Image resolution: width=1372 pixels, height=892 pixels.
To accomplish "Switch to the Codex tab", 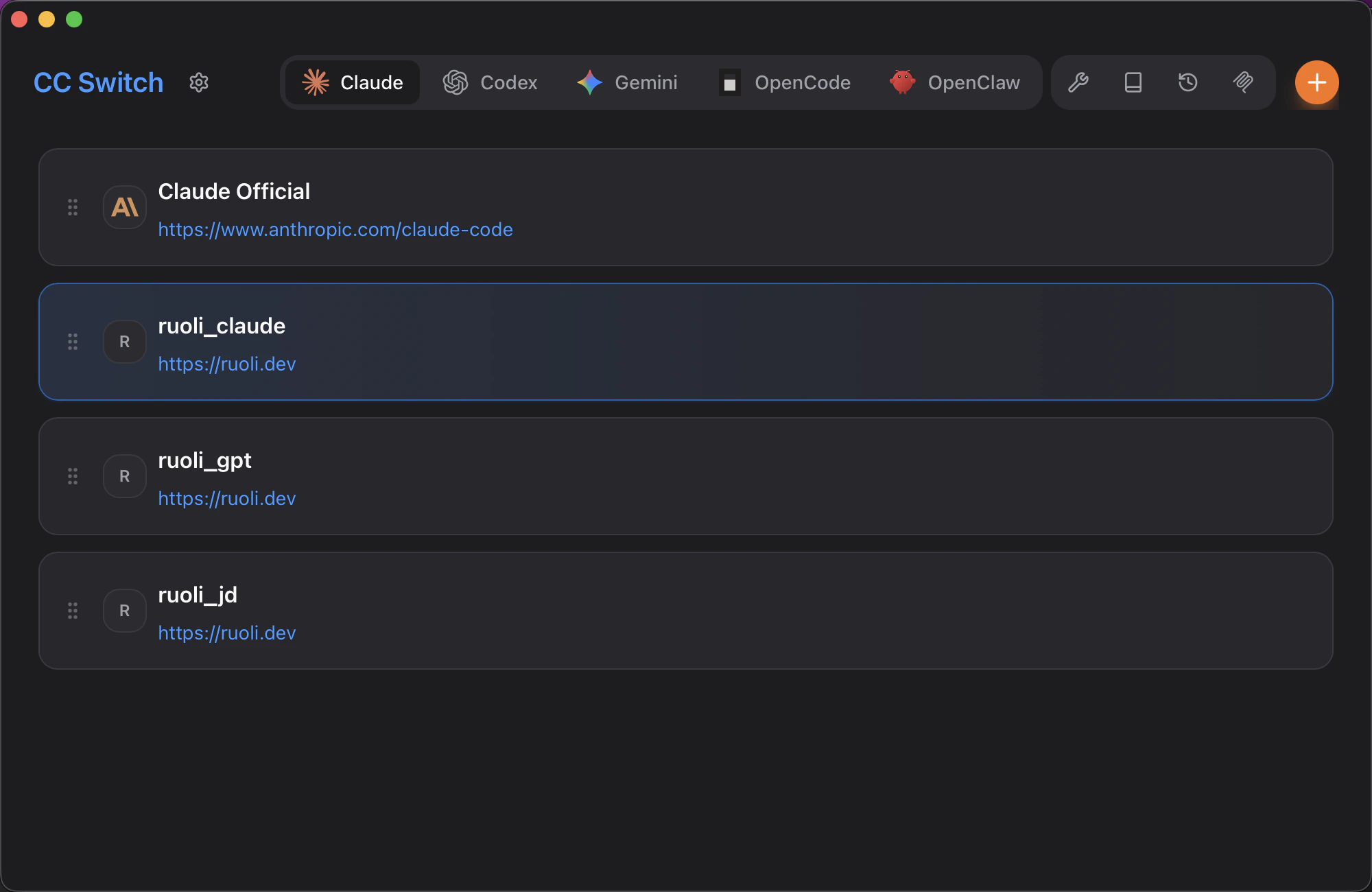I will (x=490, y=82).
